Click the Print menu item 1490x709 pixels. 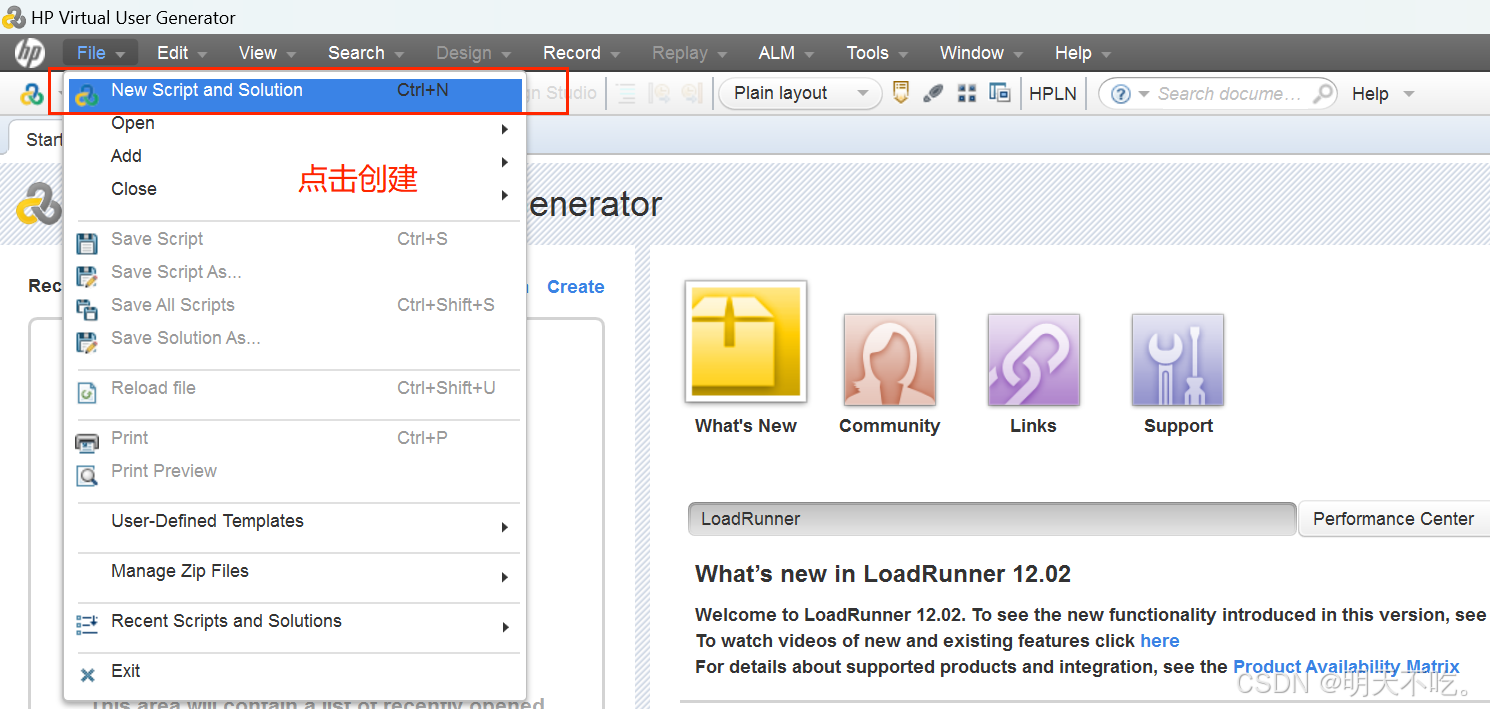click(x=295, y=439)
